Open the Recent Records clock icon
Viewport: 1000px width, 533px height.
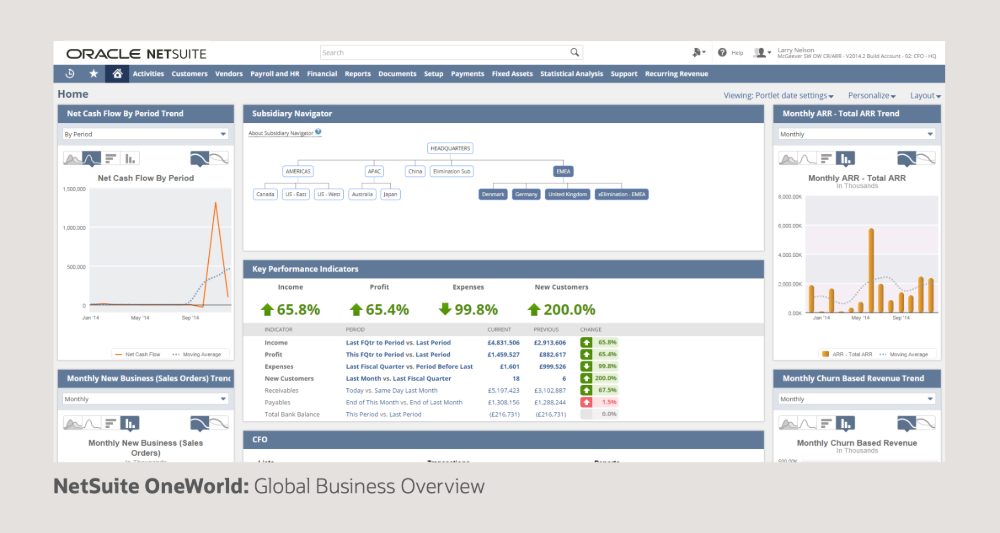[x=70, y=74]
